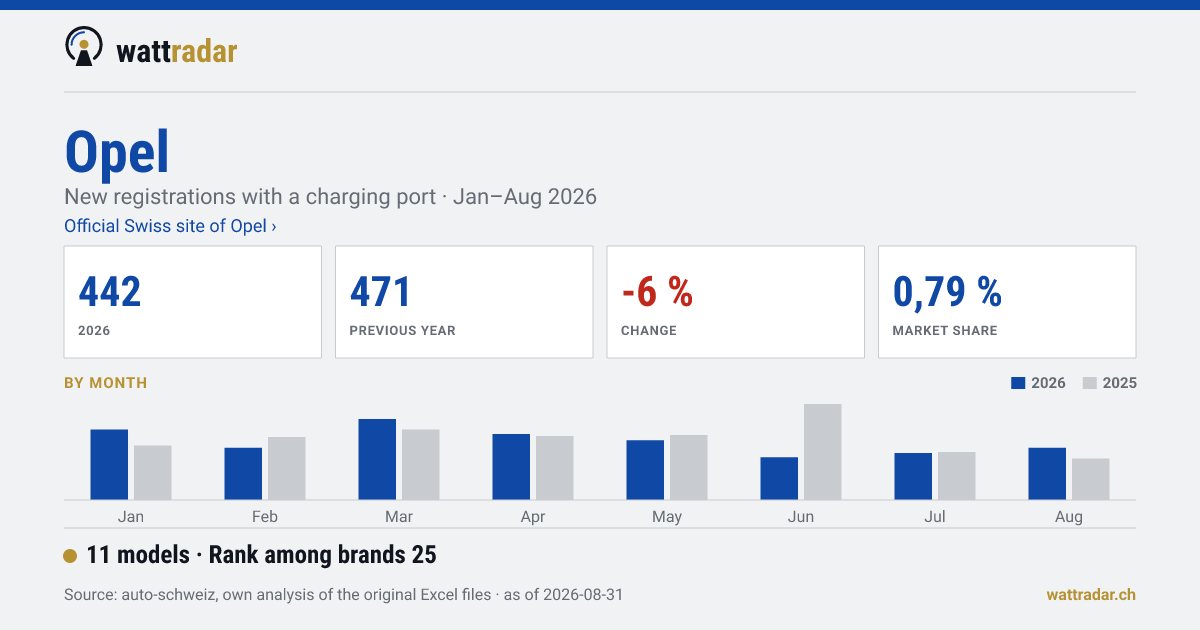Click the 0,79 % market share card
Image resolution: width=1200 pixels, height=630 pixels.
[x=1007, y=302]
